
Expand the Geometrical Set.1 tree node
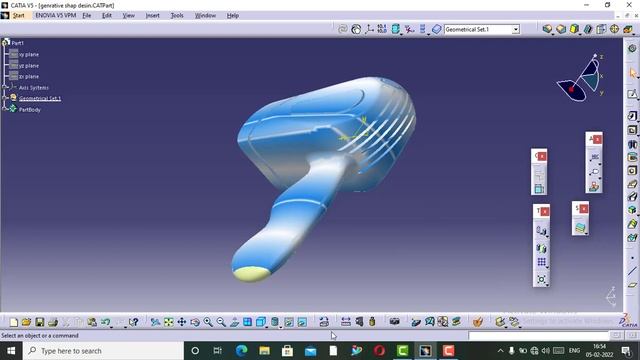[5, 98]
